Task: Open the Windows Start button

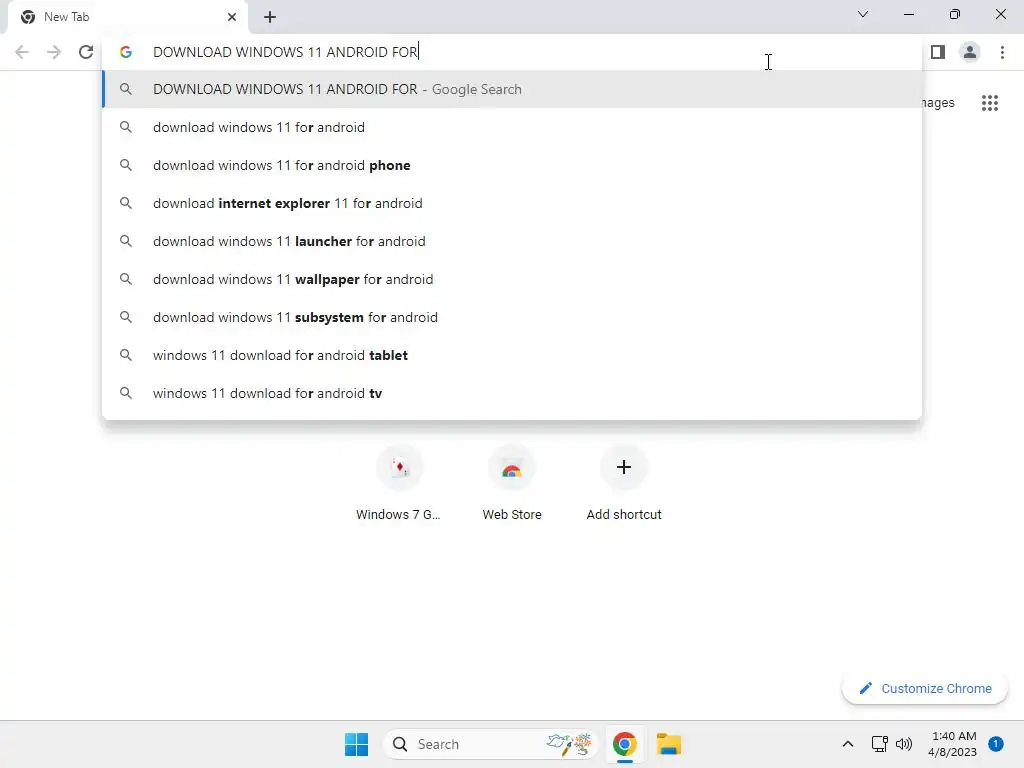Action: [357, 744]
